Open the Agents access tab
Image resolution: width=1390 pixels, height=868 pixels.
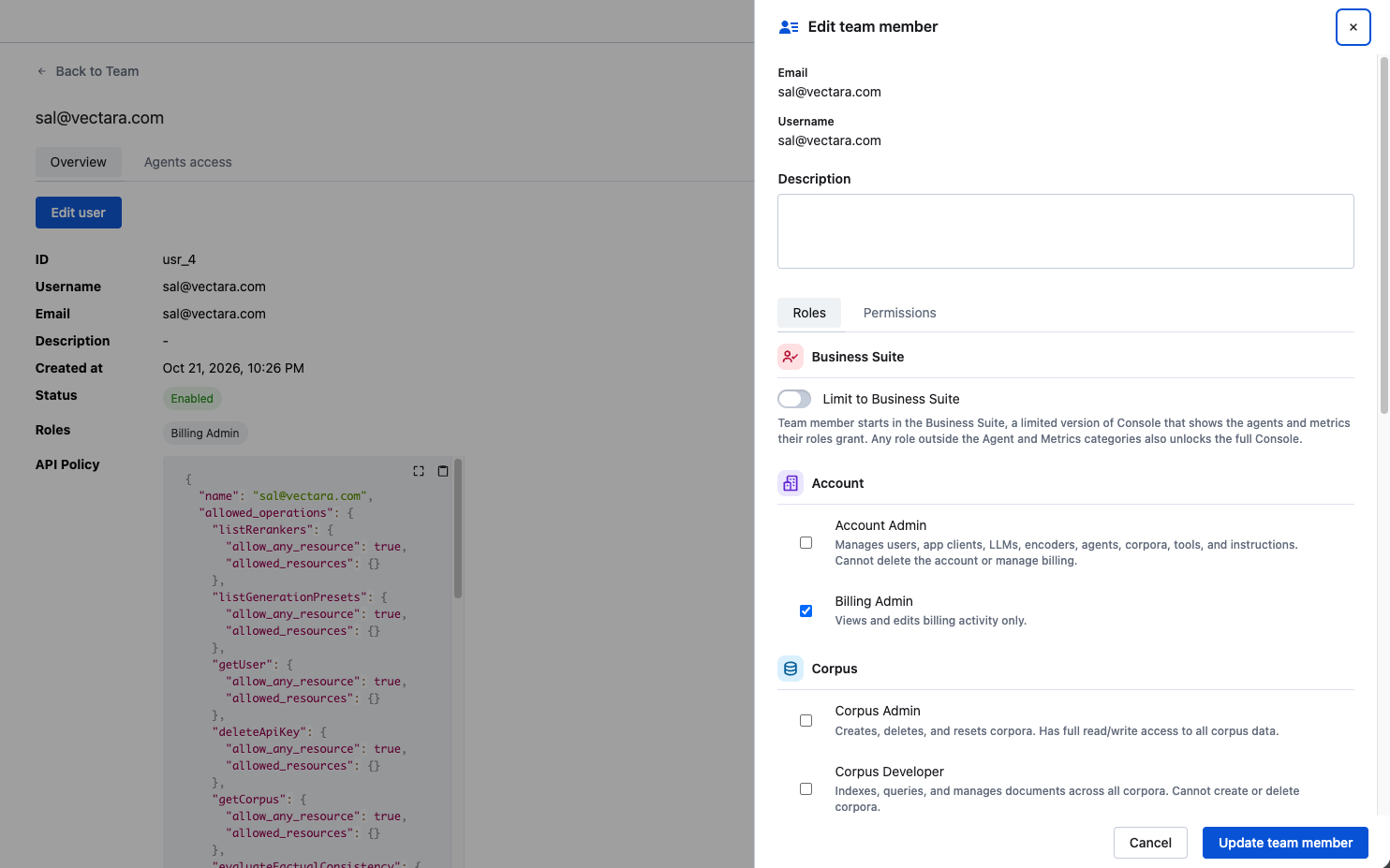pos(187,162)
